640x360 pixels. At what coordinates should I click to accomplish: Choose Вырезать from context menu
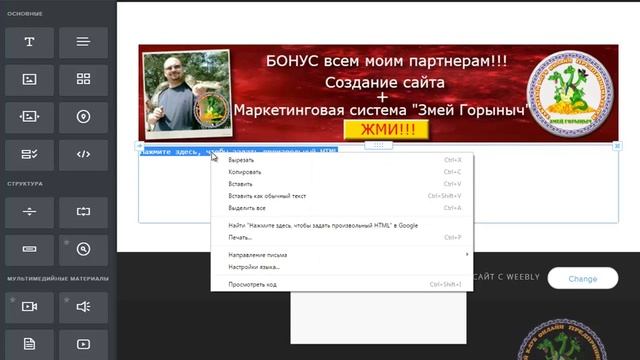point(342,160)
